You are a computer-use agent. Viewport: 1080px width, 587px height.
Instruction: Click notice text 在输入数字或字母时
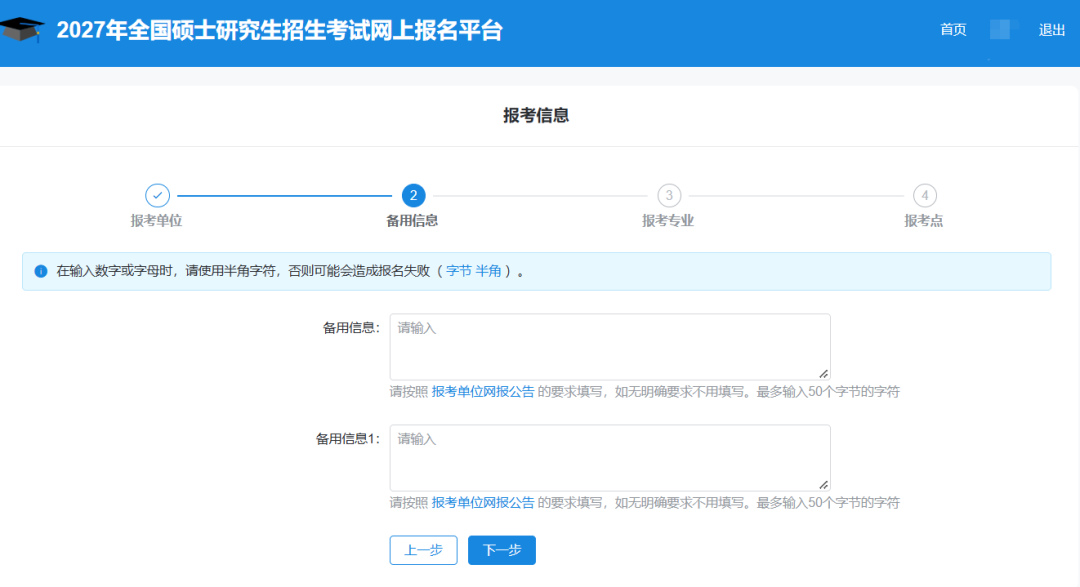tap(115, 271)
